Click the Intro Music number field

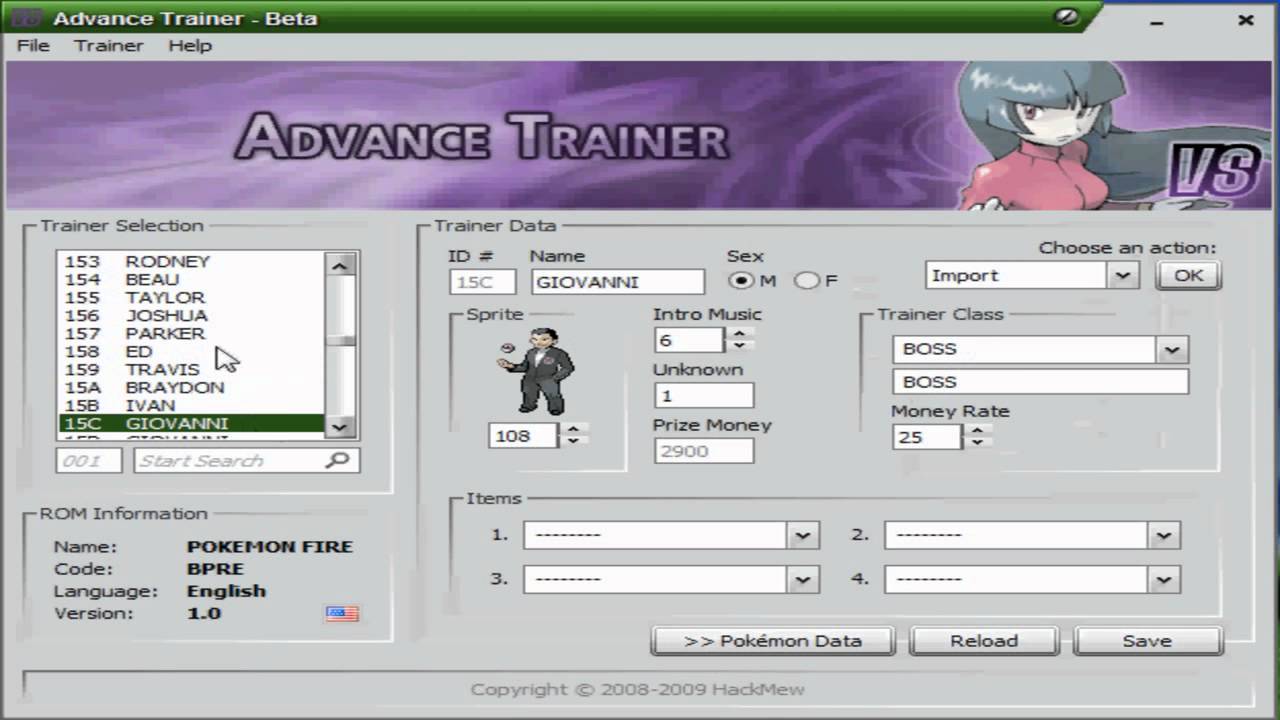click(691, 340)
